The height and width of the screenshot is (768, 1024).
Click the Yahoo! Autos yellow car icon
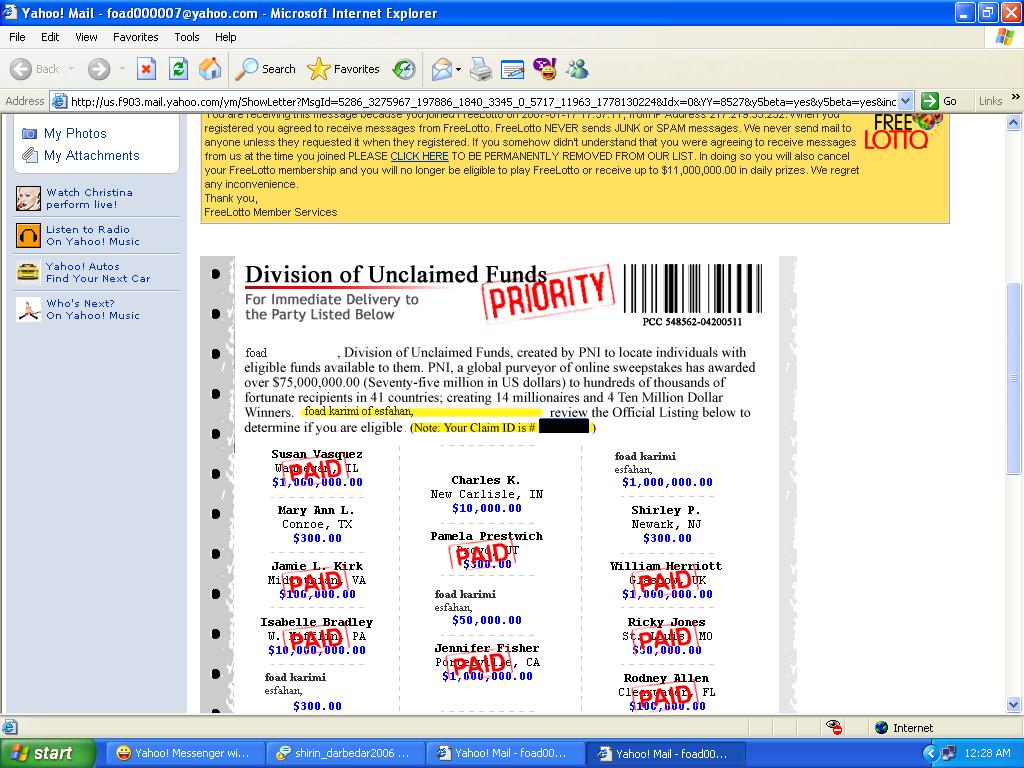coord(28,272)
